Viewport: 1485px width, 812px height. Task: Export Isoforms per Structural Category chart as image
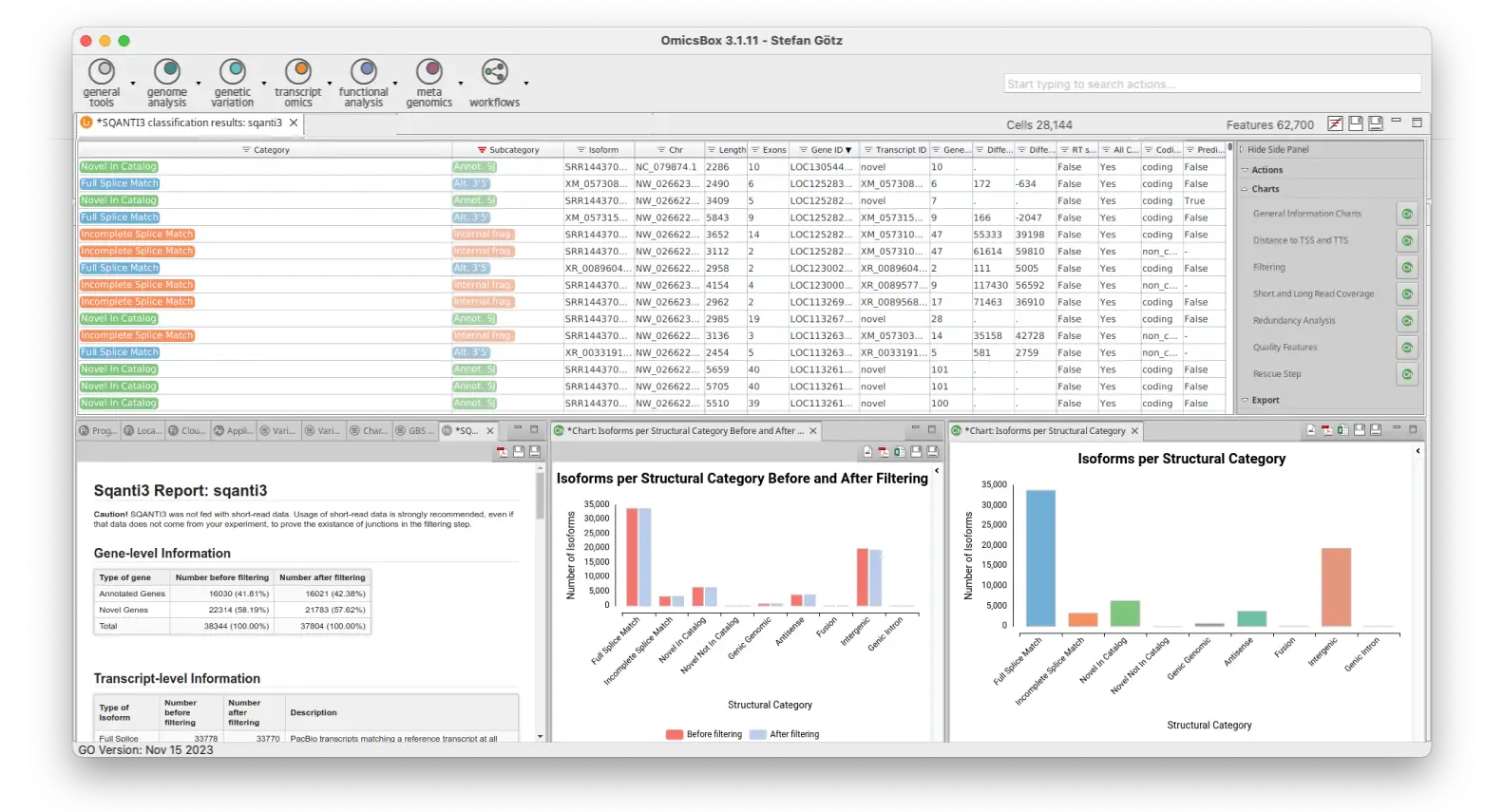1311,430
